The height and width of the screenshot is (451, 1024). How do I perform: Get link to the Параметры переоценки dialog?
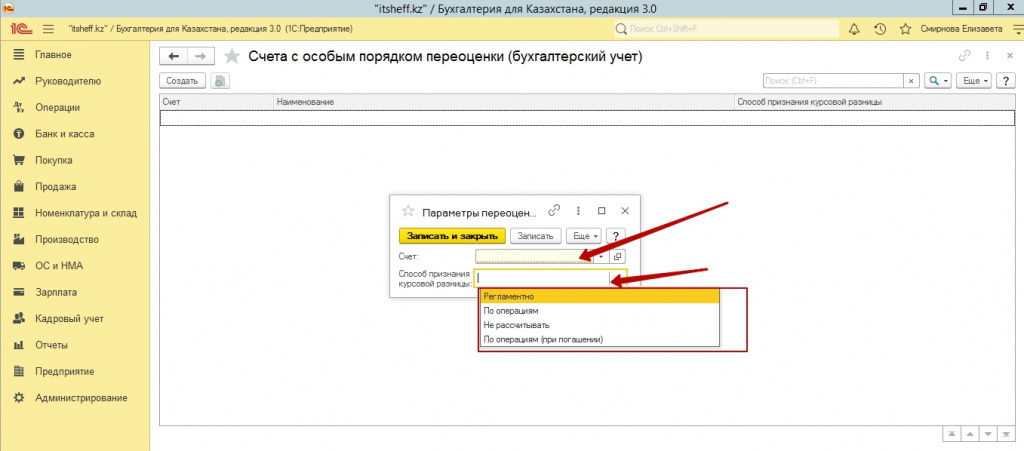point(555,211)
